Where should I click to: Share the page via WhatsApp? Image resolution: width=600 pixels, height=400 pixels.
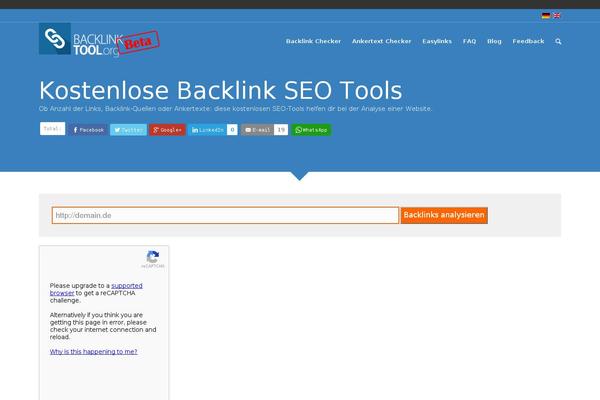pyautogui.click(x=311, y=130)
